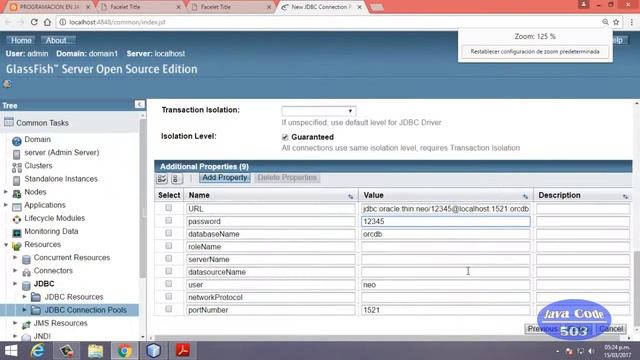This screenshot has height=360, width=640.
Task: Switch to first Facelet Title tab
Action: (140, 7)
